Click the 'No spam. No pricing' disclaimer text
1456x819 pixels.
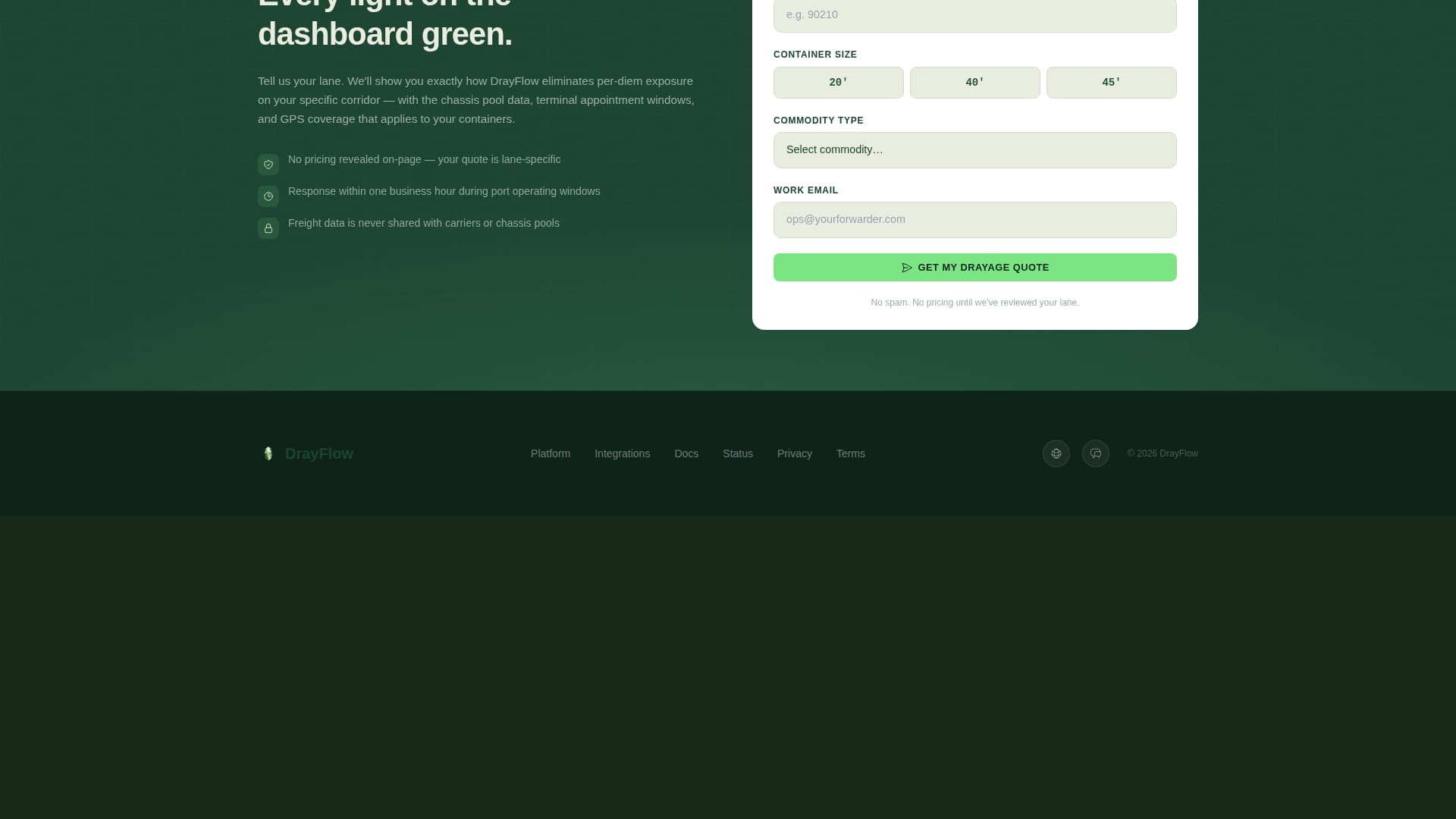(975, 303)
